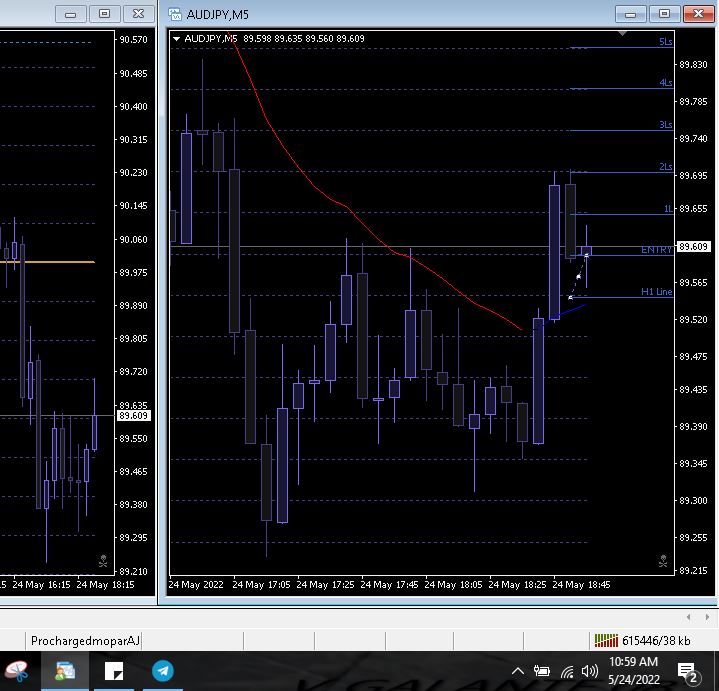
Task: Click the scroll left arrow on scrollbar
Action: pyautogui.click(x=689, y=617)
